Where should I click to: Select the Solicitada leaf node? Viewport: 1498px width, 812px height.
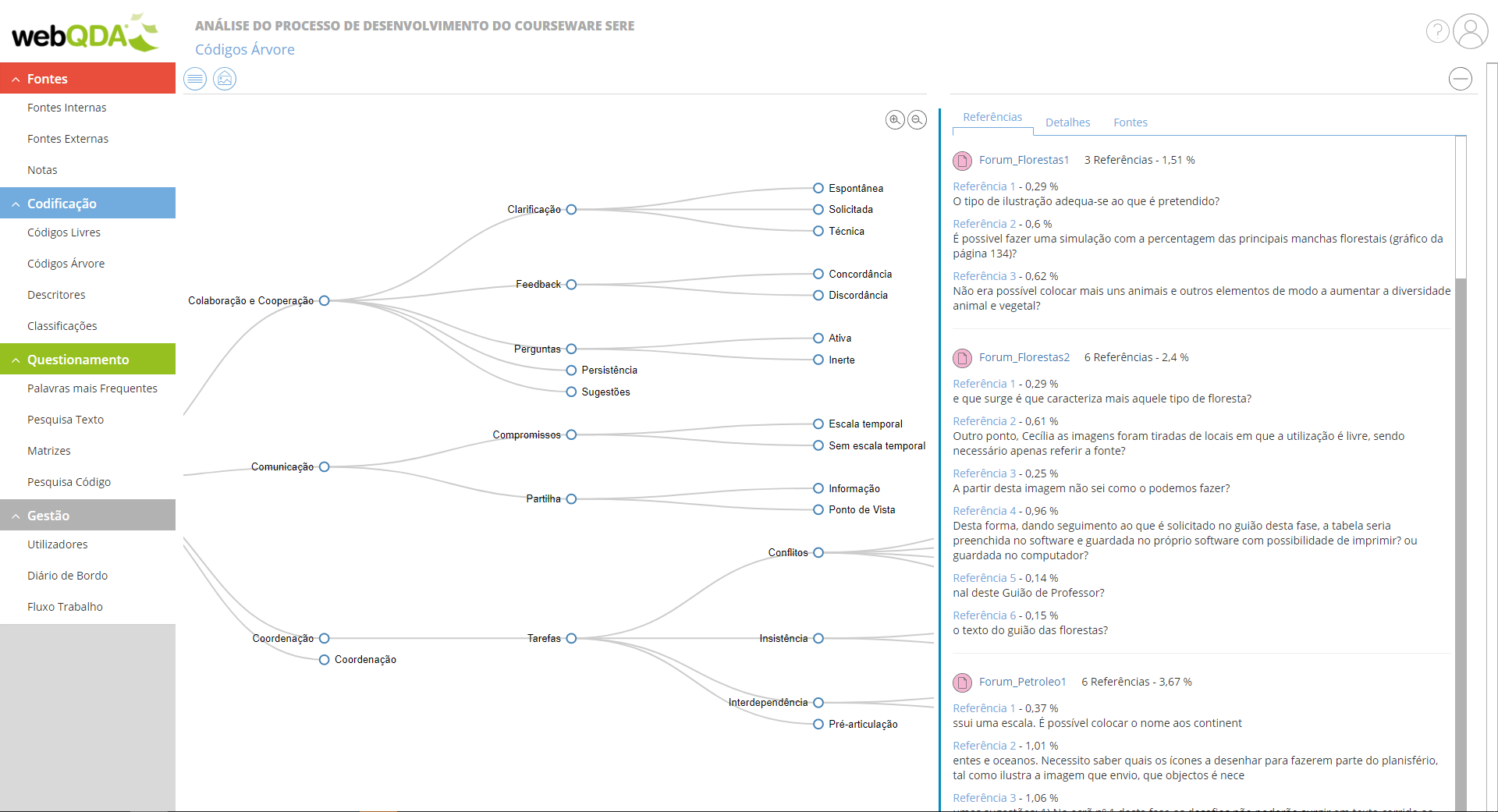[x=845, y=210]
